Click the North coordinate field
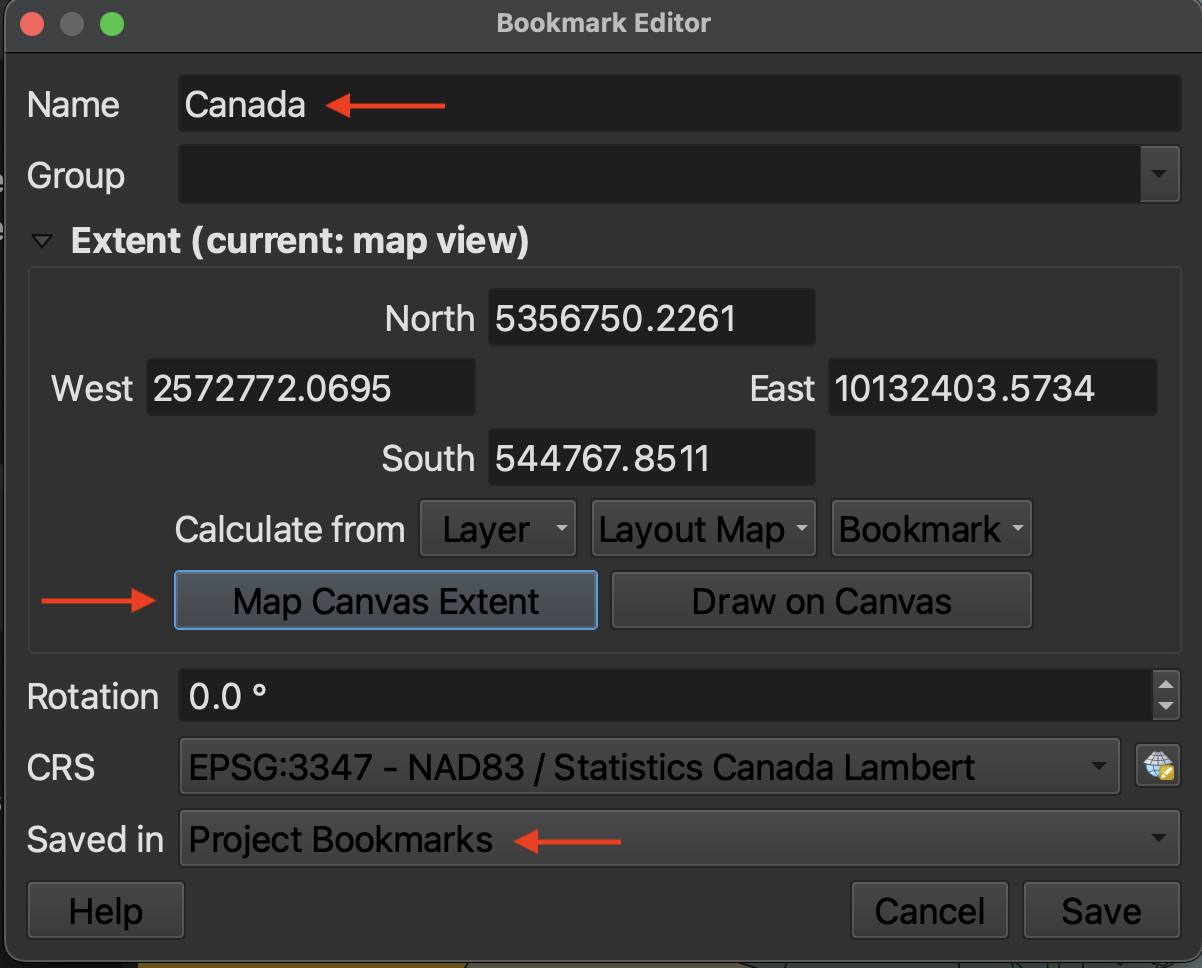Image resolution: width=1202 pixels, height=968 pixels. pyautogui.click(x=650, y=319)
